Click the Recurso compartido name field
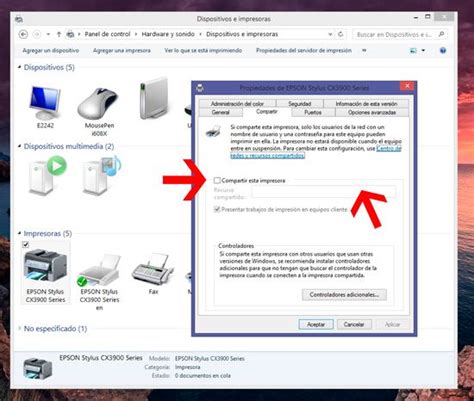Viewport: 474px width, 401px height. (323, 193)
